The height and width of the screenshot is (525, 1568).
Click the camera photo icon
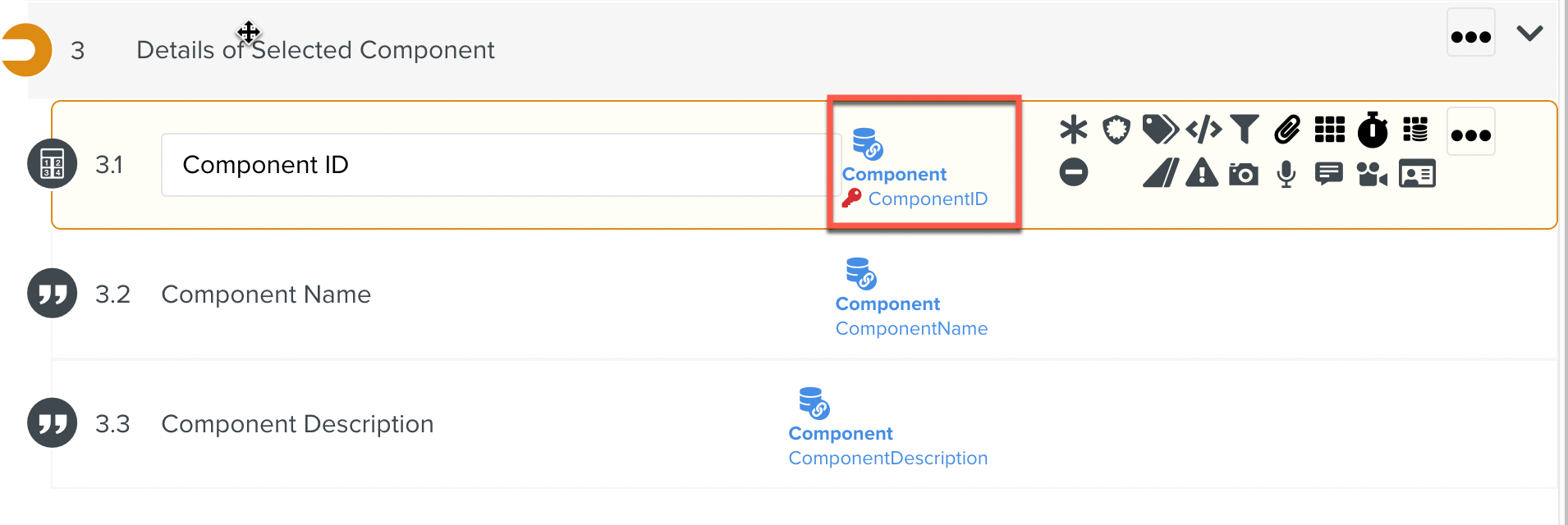click(x=1244, y=174)
